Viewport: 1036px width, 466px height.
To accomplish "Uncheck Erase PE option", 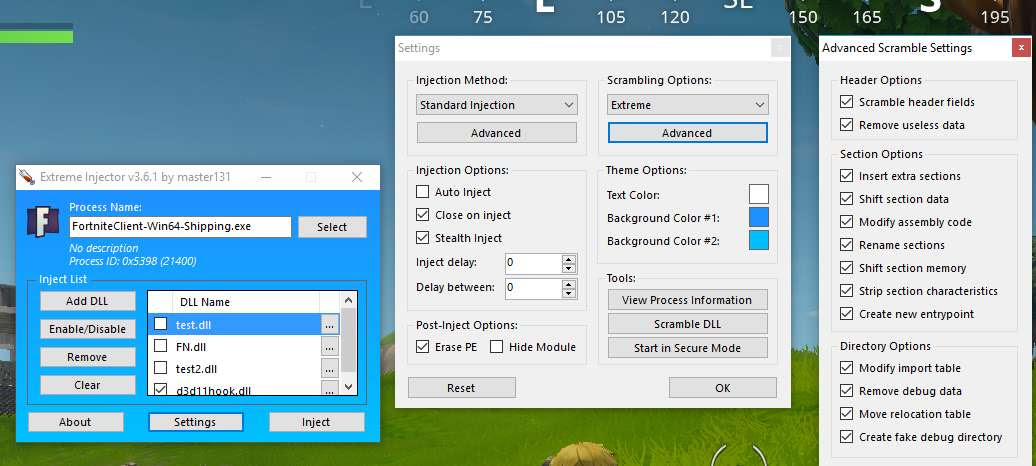I will [422, 347].
